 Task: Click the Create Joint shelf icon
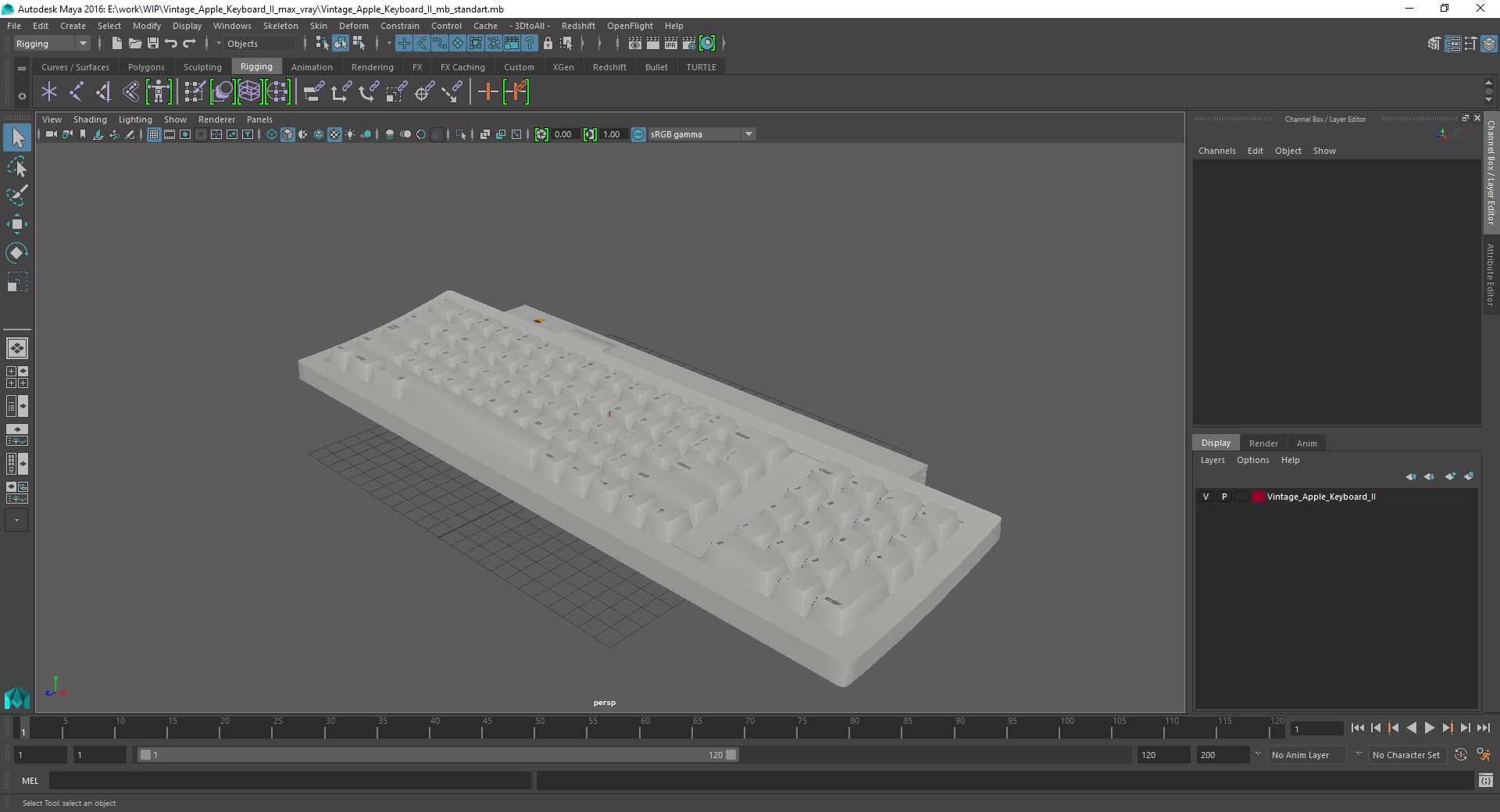pyautogui.click(x=76, y=92)
